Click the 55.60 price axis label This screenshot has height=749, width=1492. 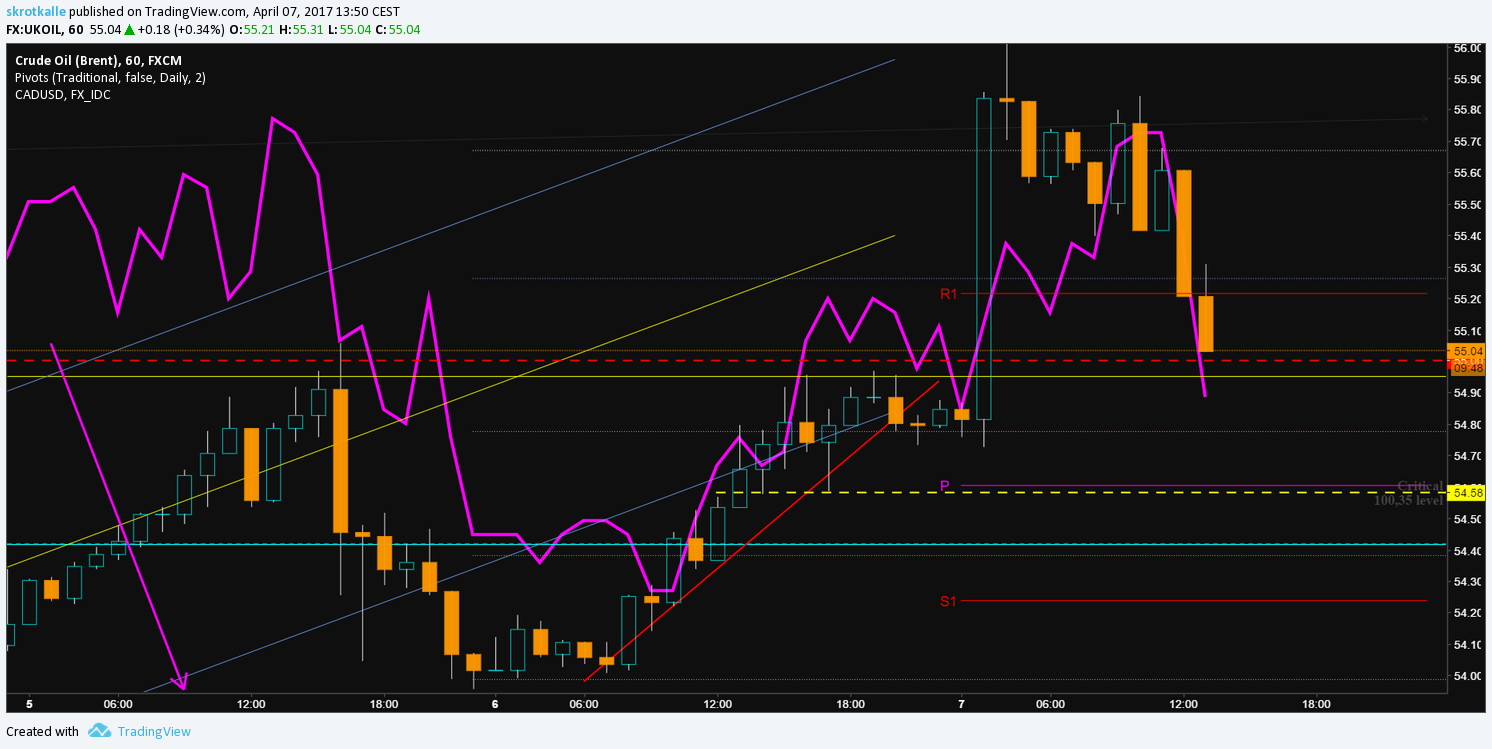[x=1467, y=173]
